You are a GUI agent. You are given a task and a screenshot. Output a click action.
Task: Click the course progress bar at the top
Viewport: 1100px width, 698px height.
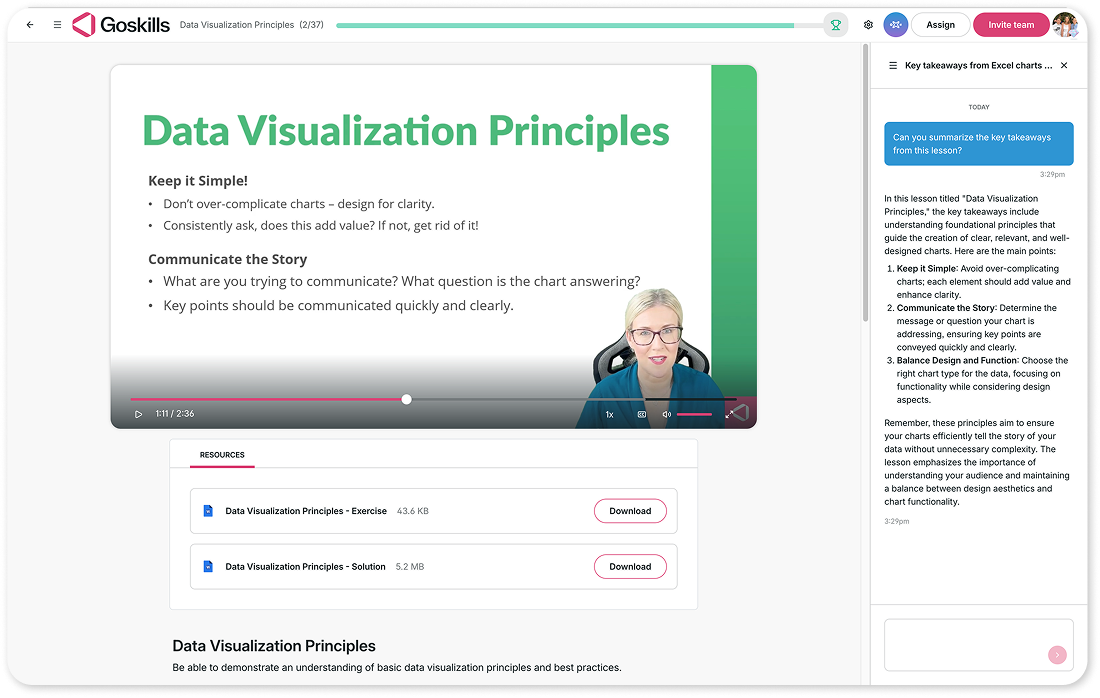coord(579,25)
